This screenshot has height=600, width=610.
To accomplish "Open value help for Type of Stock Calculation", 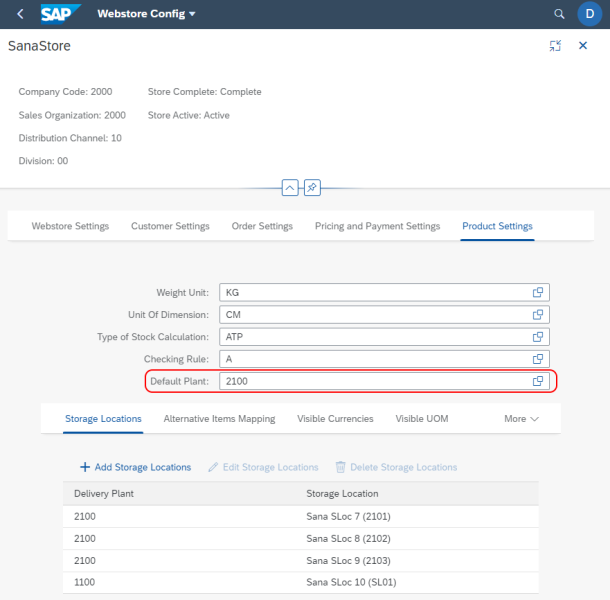I will (538, 337).
